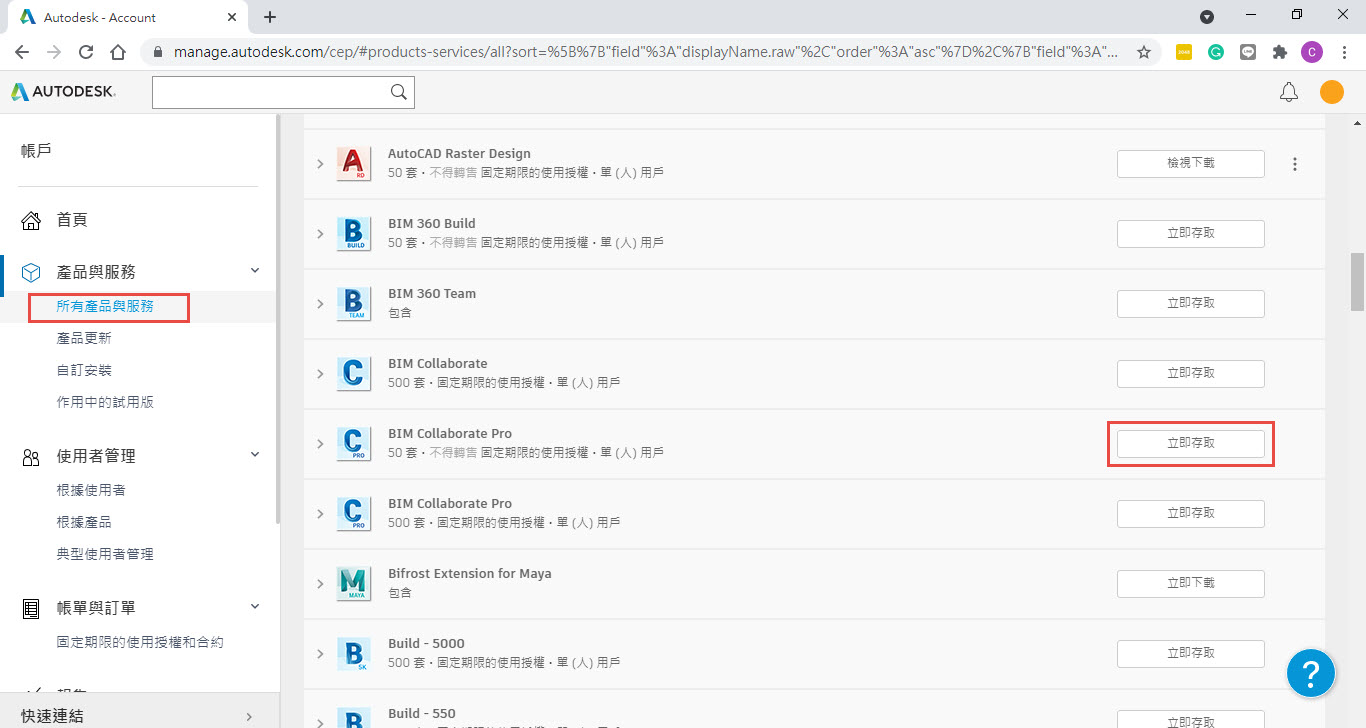This screenshot has height=728, width=1366.
Task: Click the Autodesk logo in the header
Action: point(63,92)
